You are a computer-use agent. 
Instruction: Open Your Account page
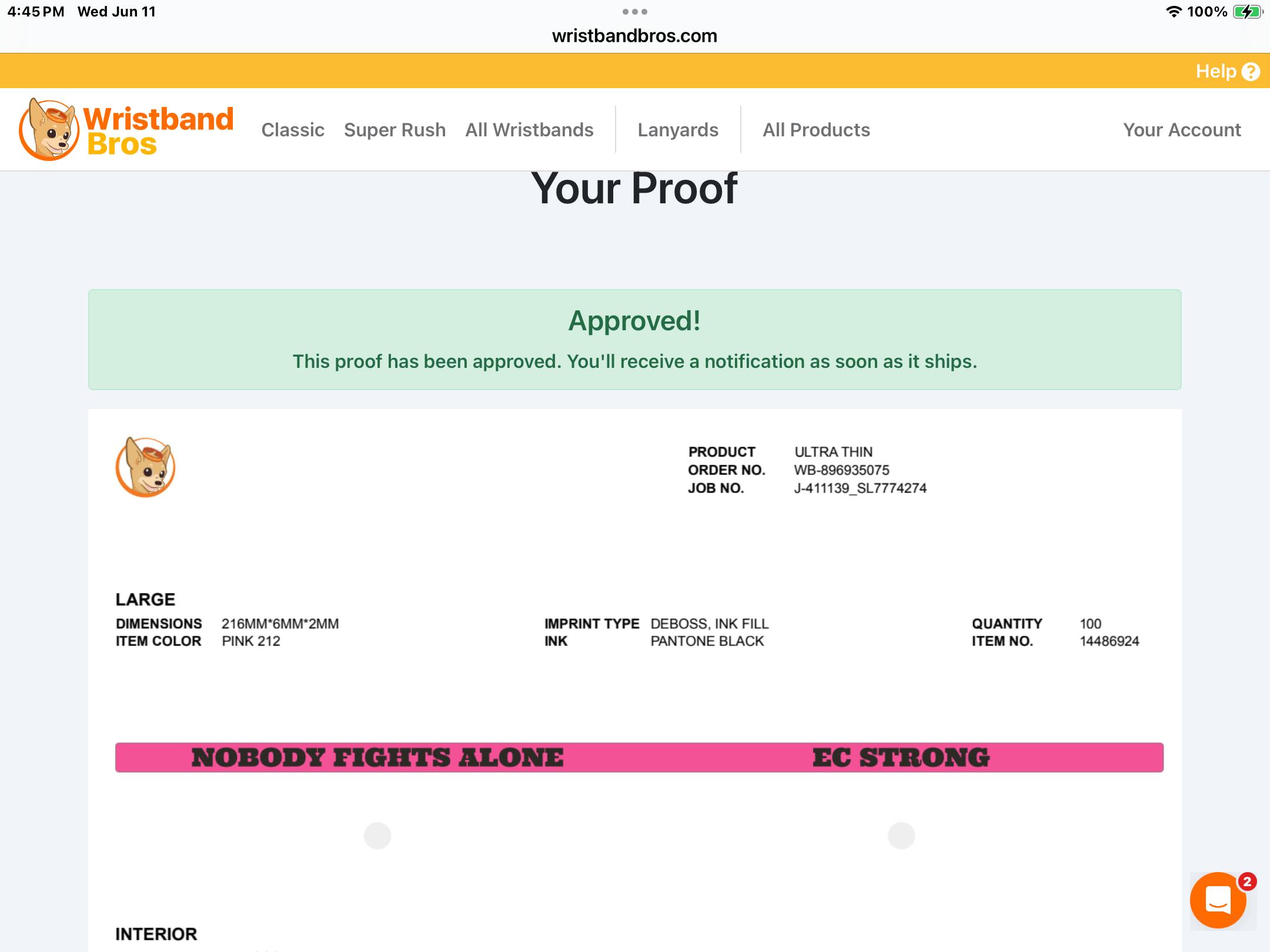pos(1182,130)
